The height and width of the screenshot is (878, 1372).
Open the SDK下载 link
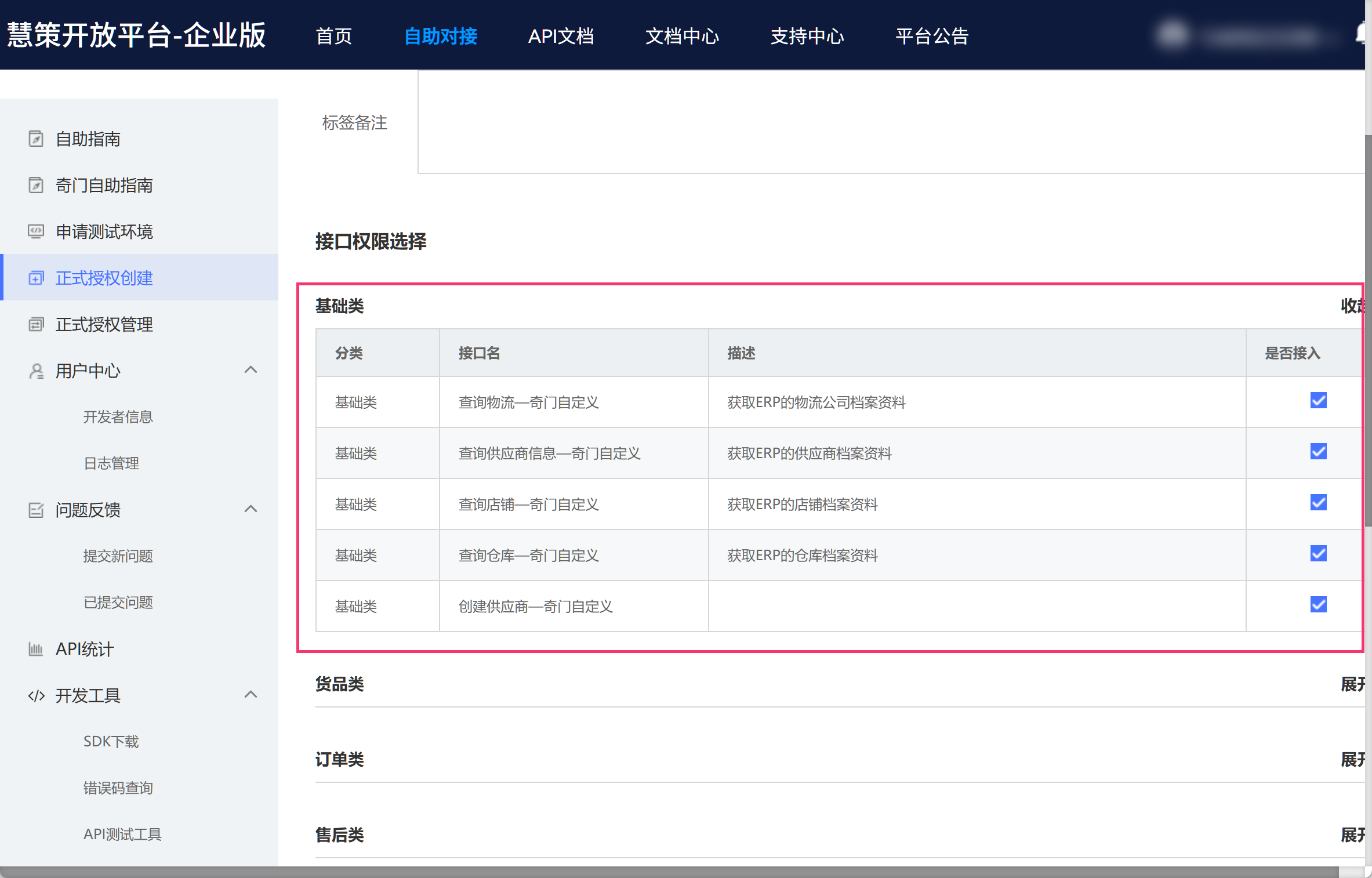click(111, 741)
